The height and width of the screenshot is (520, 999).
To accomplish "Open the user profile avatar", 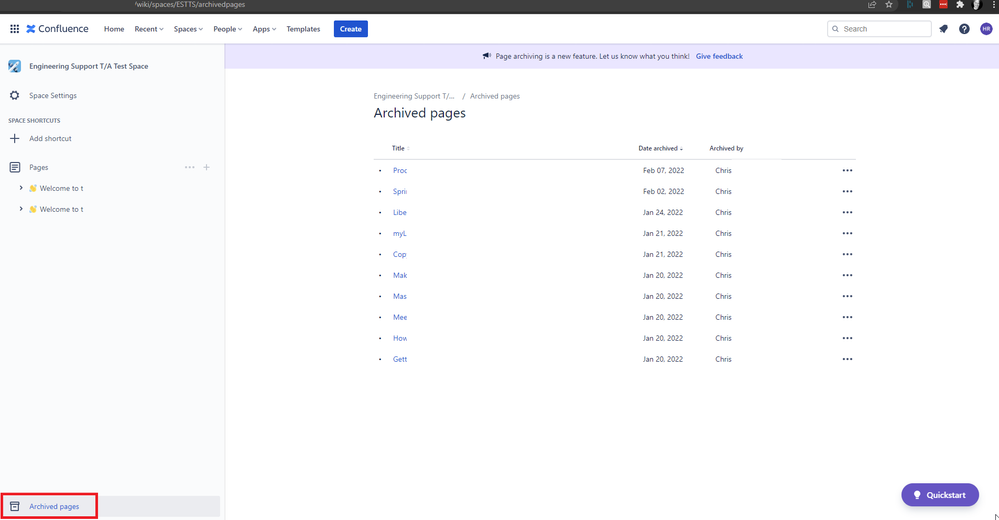I will 986,29.
